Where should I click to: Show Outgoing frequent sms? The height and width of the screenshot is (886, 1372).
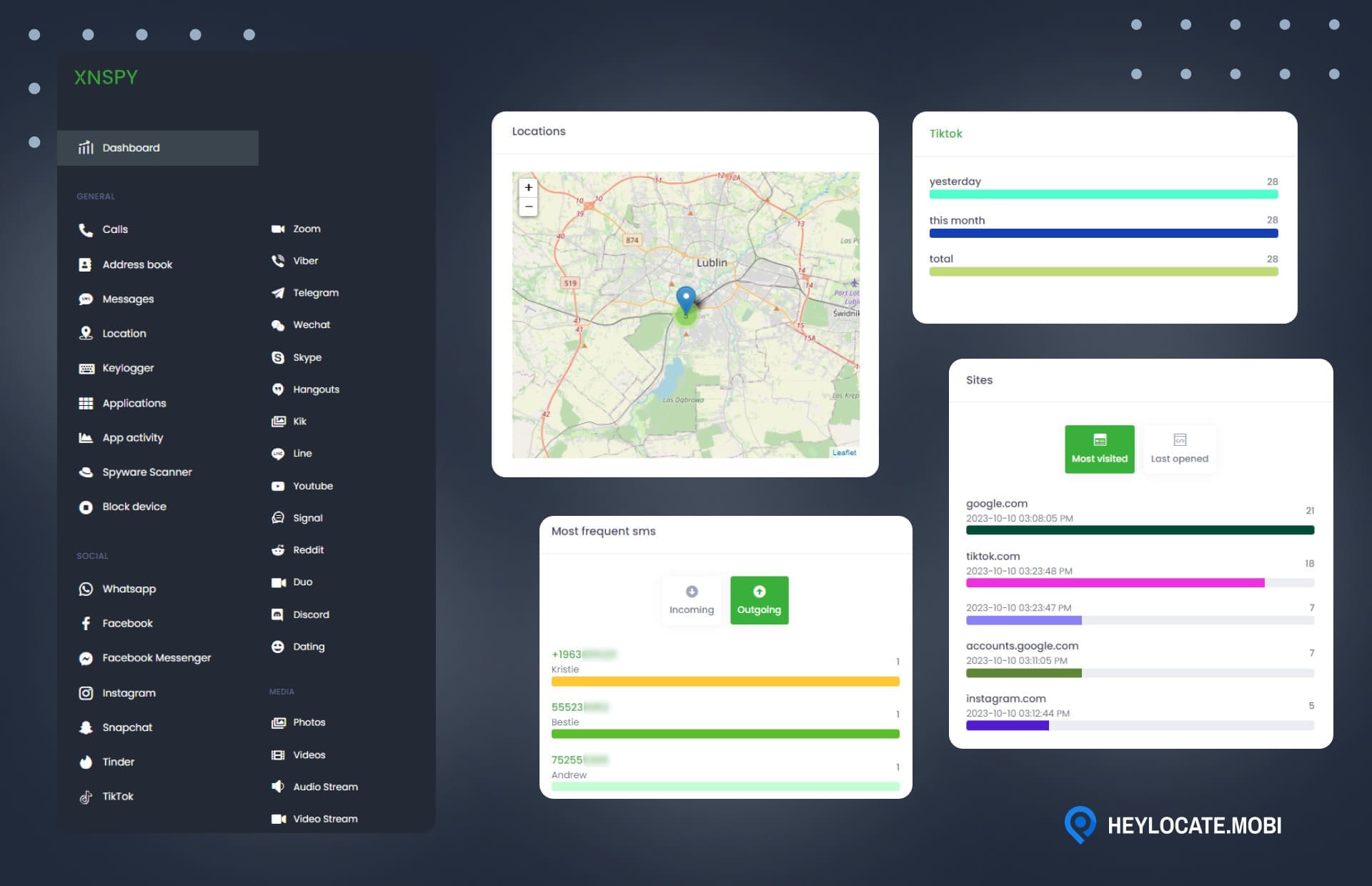pyautogui.click(x=759, y=600)
